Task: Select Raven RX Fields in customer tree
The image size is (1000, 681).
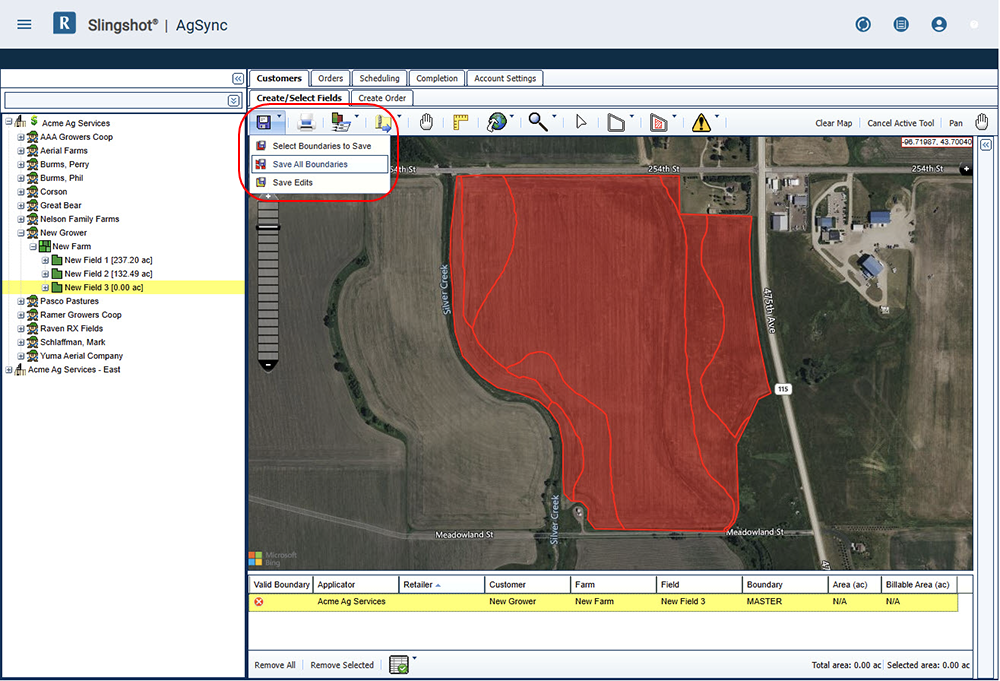Action: pyautogui.click(x=71, y=328)
